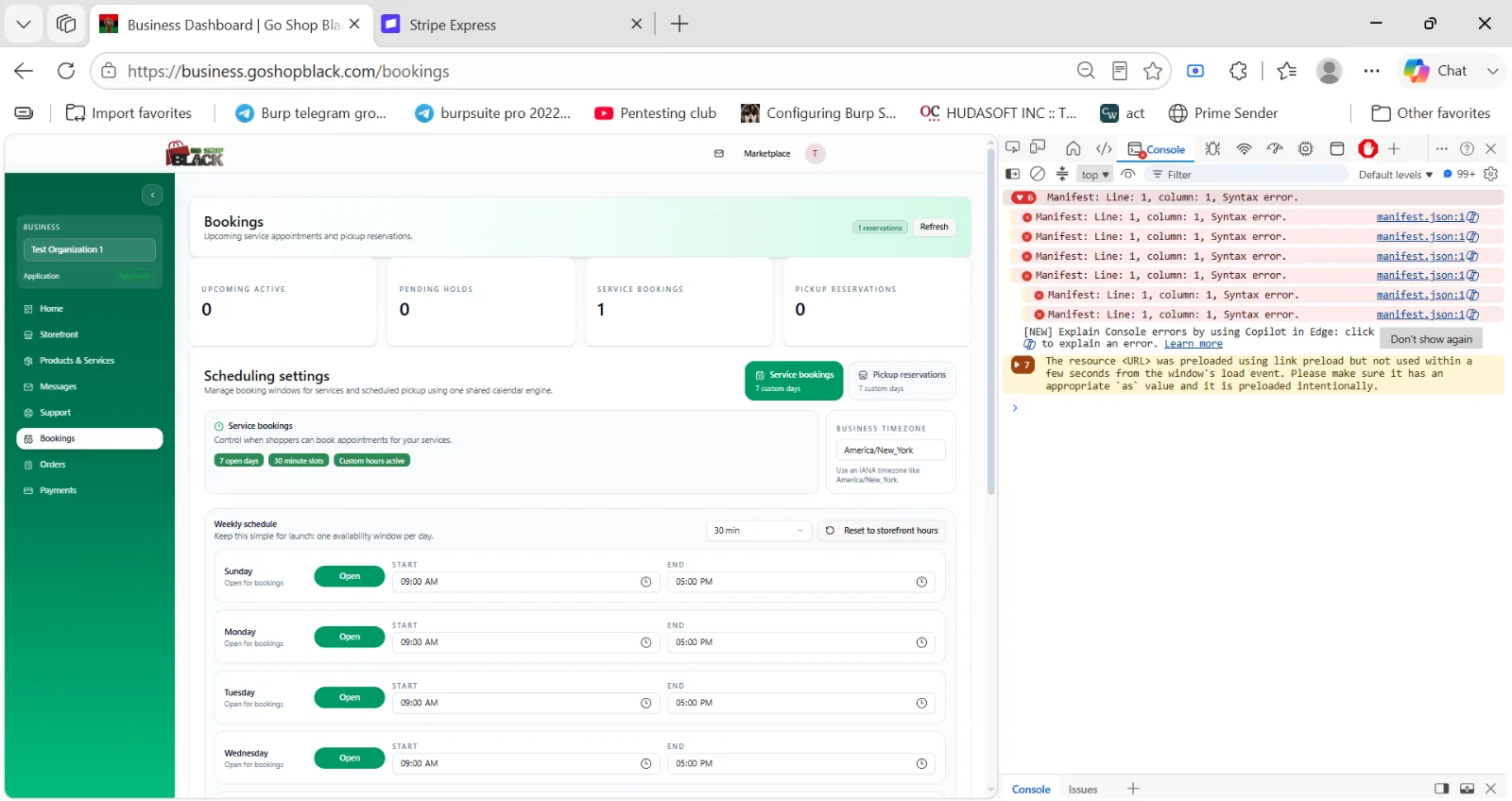Expand the 30 min slot dropdown
1512x801 pixels.
pos(759,531)
